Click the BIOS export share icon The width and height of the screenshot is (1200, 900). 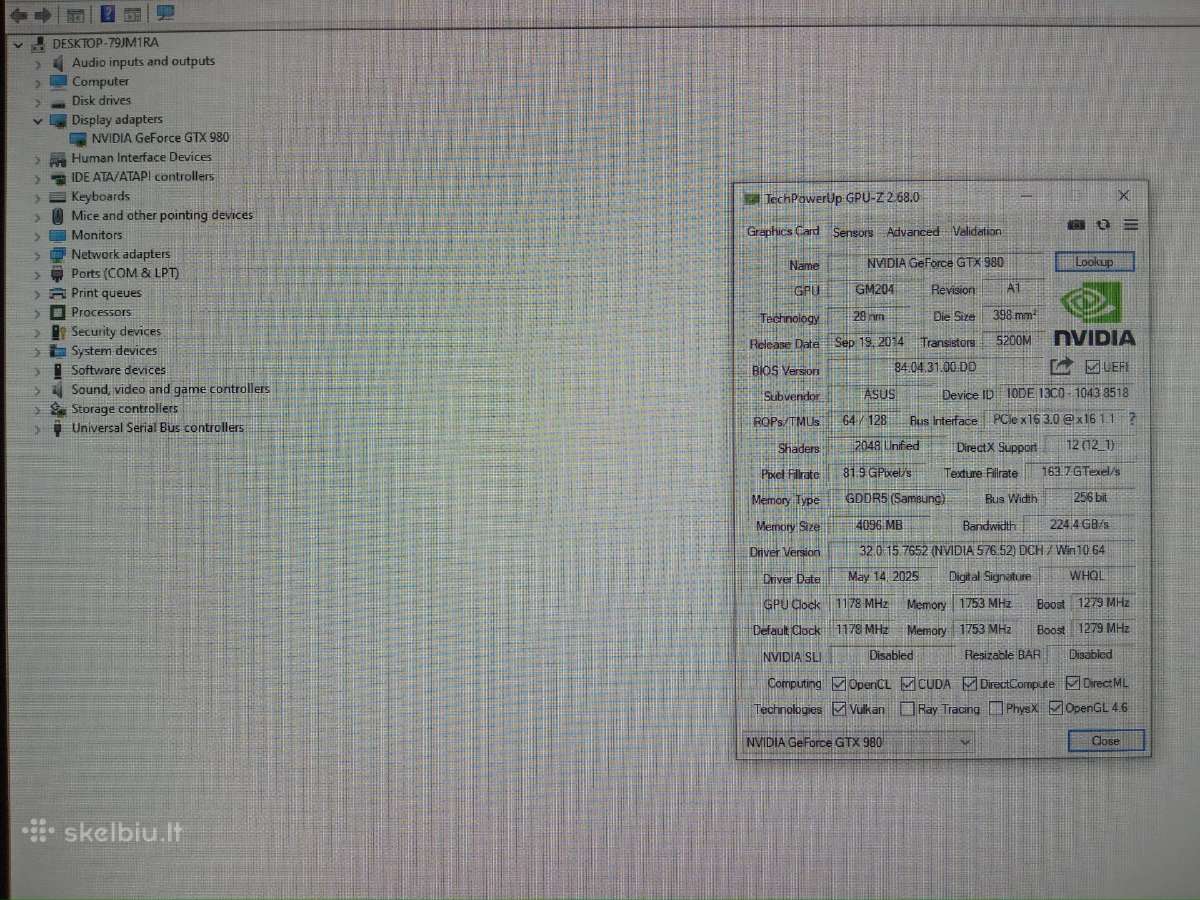tap(1062, 367)
